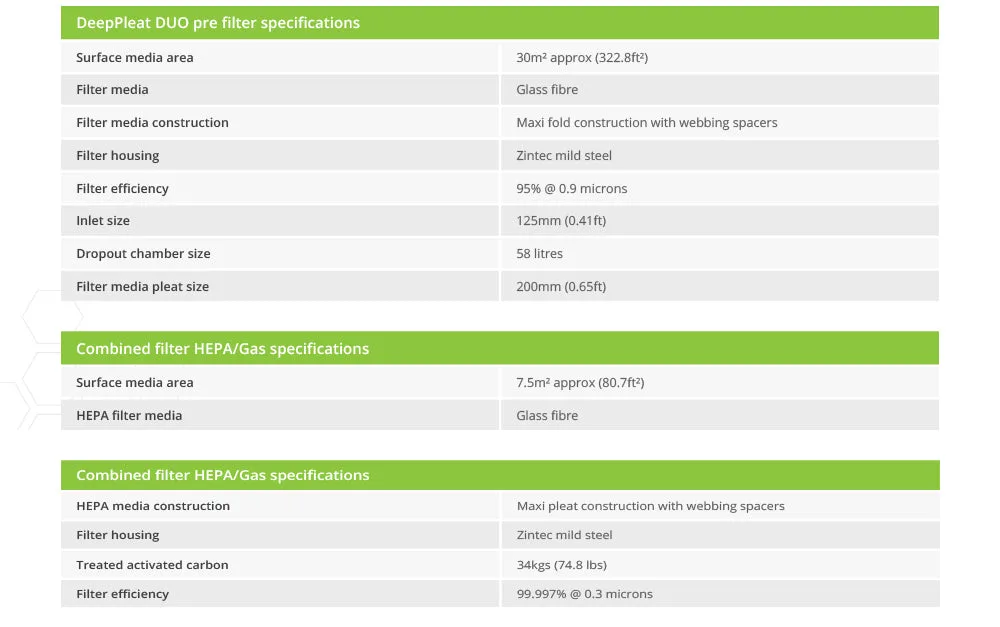Click the 'HEPA filter media' row label
The image size is (1000, 627).
point(129,416)
